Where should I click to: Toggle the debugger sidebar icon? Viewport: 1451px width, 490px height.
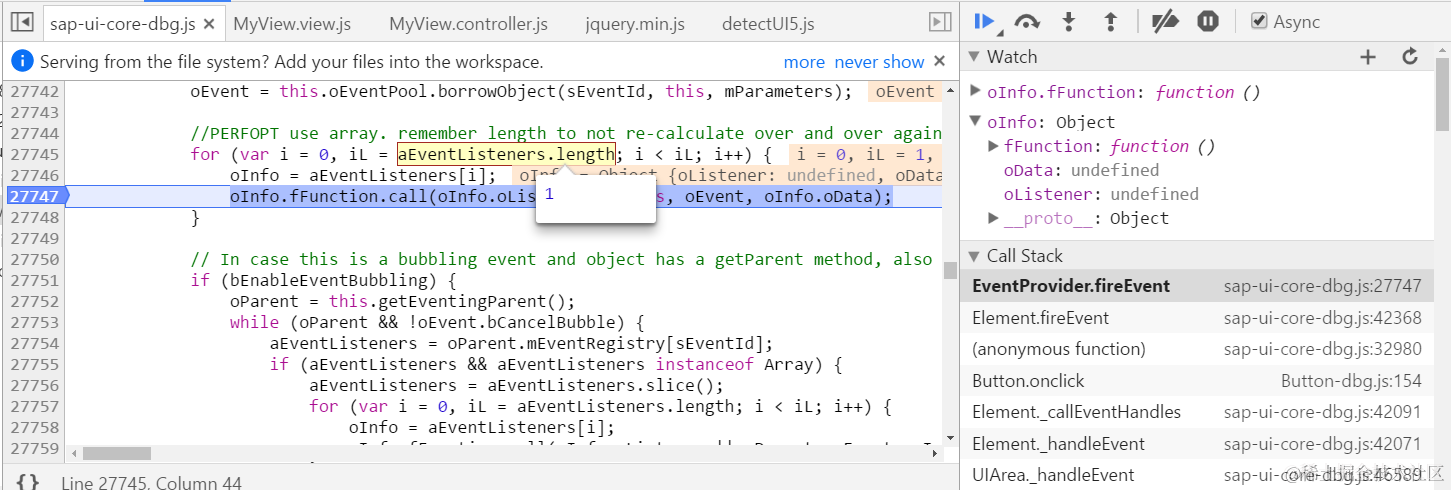[940, 22]
